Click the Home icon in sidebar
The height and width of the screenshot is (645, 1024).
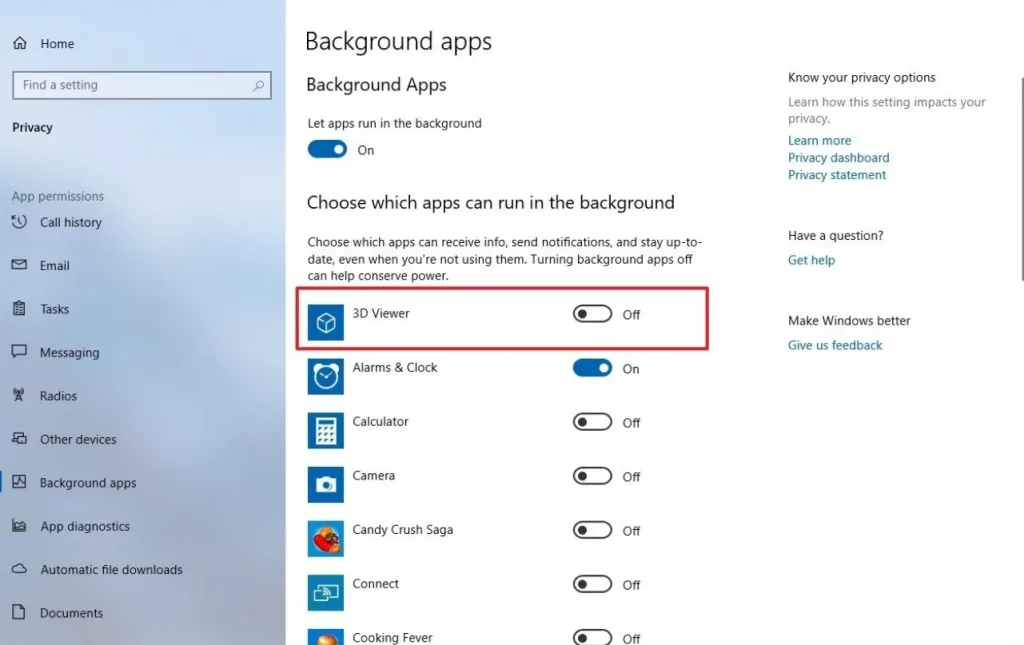pyautogui.click(x=20, y=44)
